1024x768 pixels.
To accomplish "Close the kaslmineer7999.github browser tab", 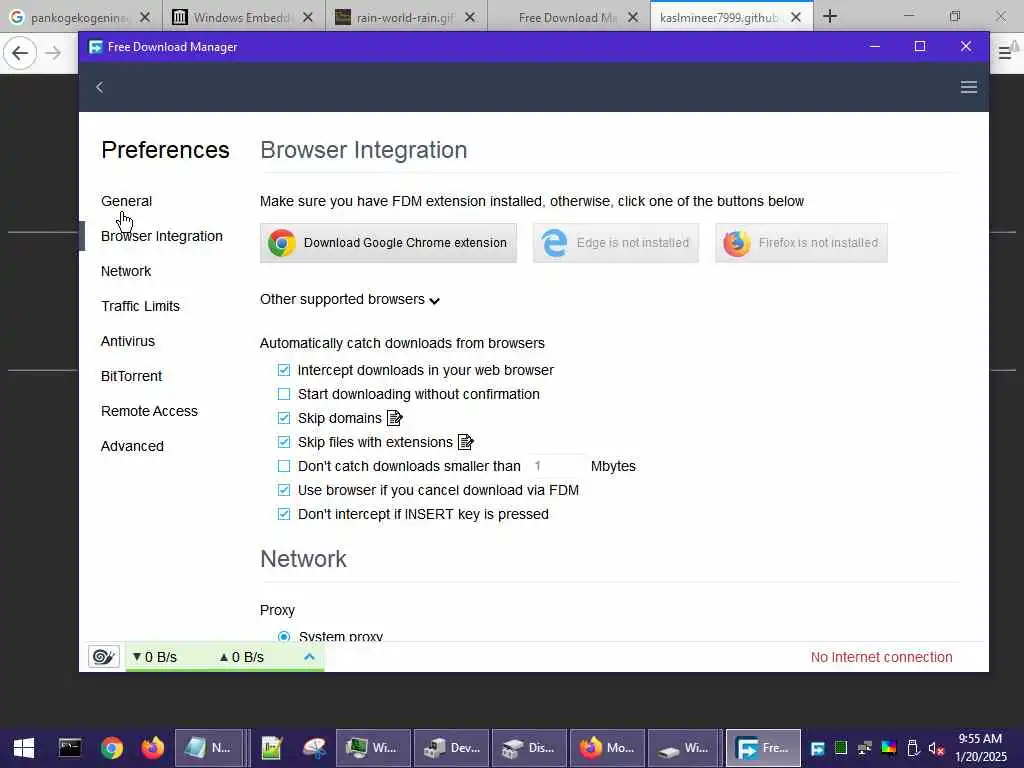I will click(795, 18).
